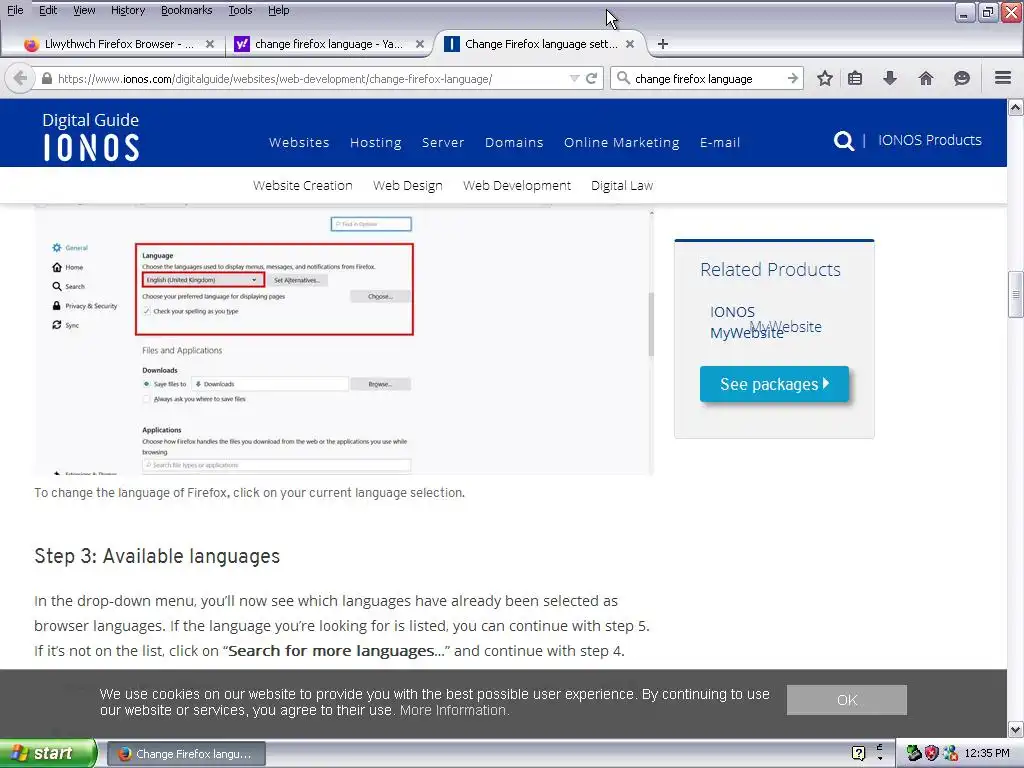Viewport: 1024px width, 768px height.
Task: Open the Edit menu
Action: pyautogui.click(x=48, y=10)
